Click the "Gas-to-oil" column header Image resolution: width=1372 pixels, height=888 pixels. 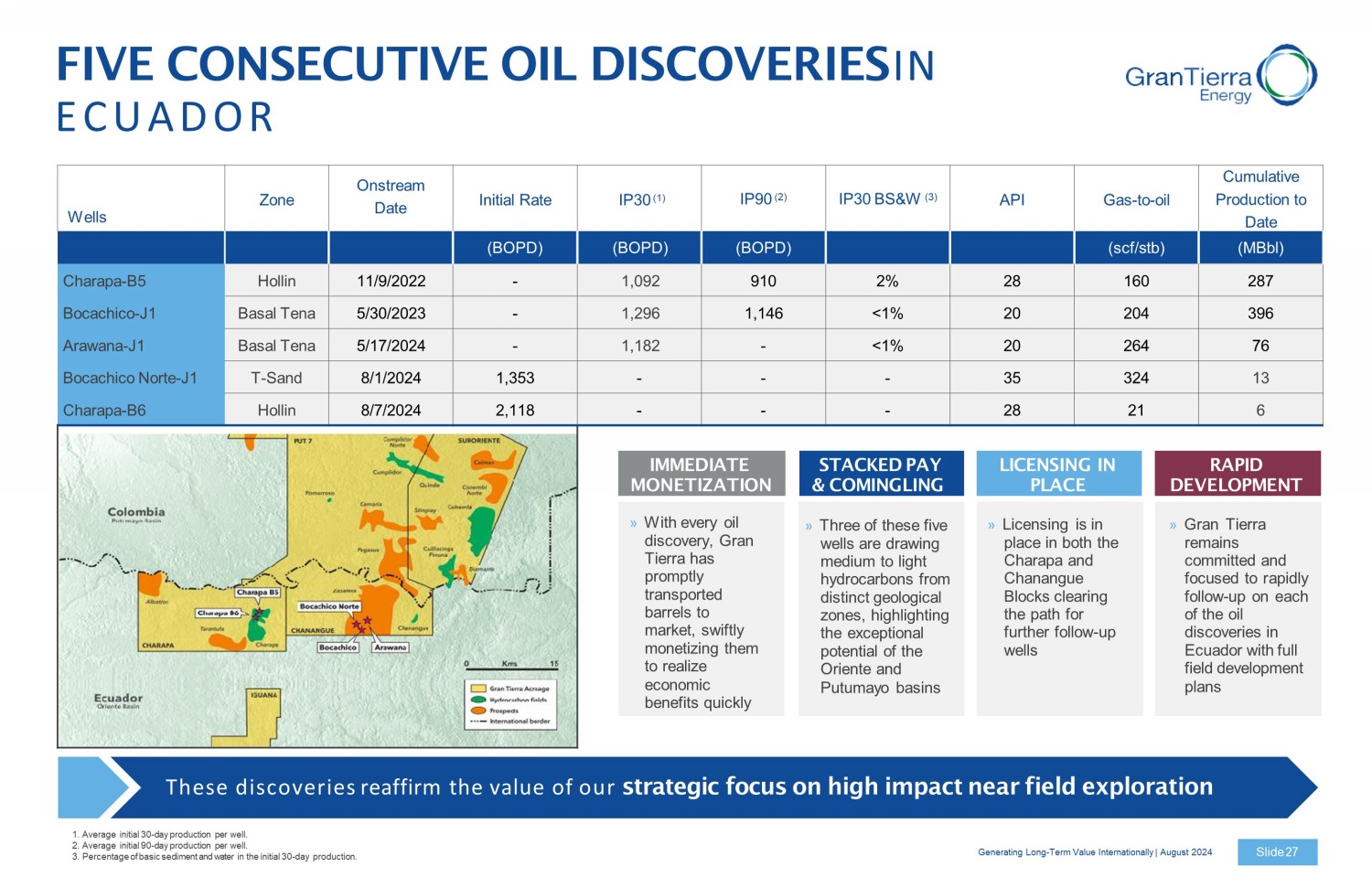click(x=1136, y=199)
